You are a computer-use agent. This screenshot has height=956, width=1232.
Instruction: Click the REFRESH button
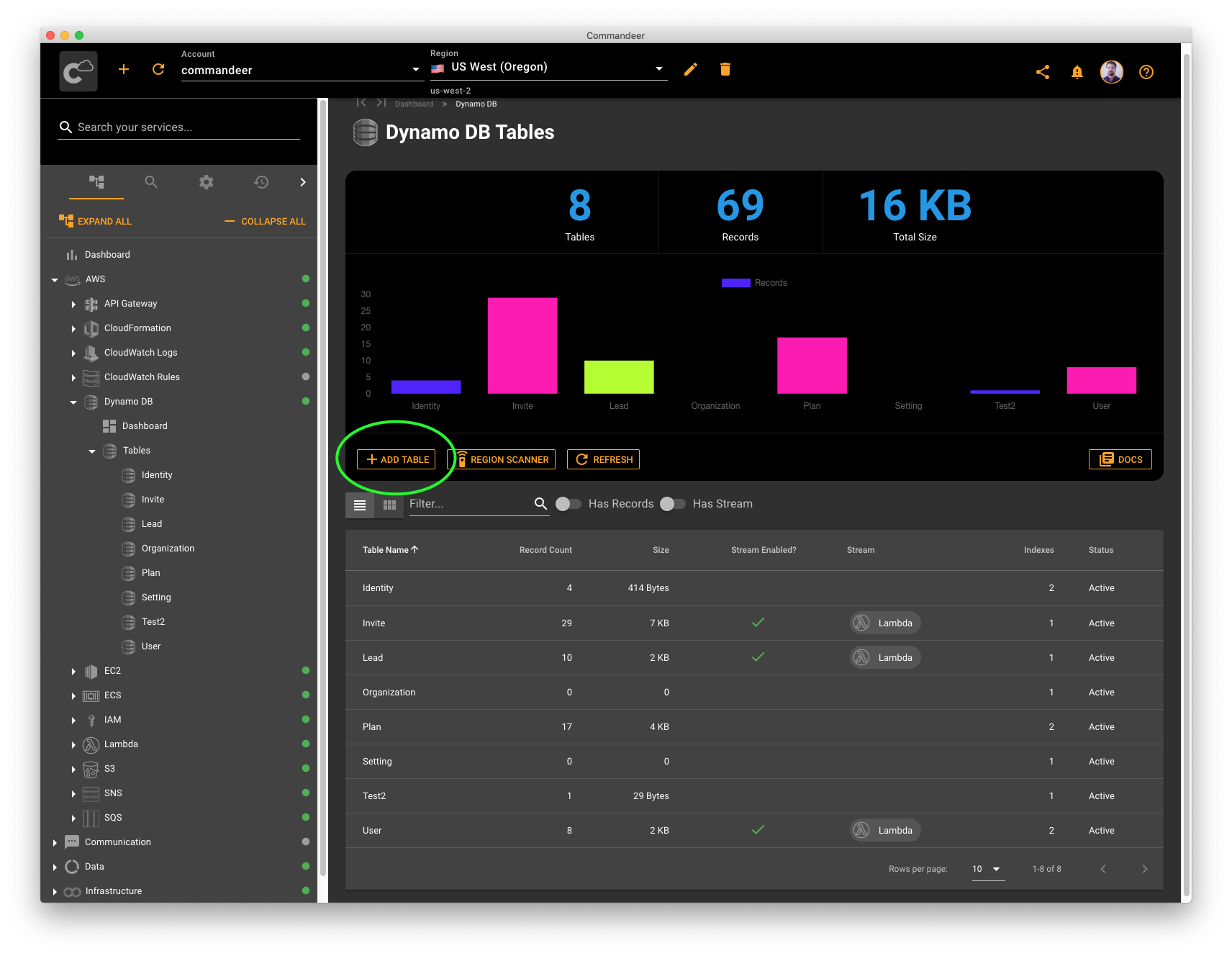[604, 459]
